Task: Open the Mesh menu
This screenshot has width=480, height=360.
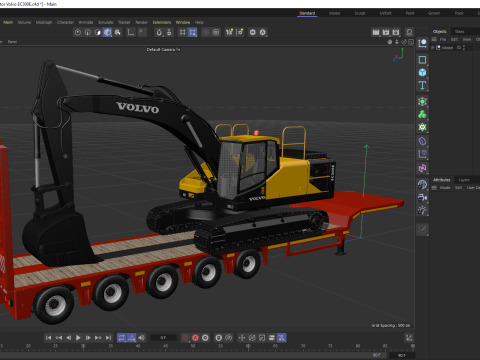Action: point(8,22)
